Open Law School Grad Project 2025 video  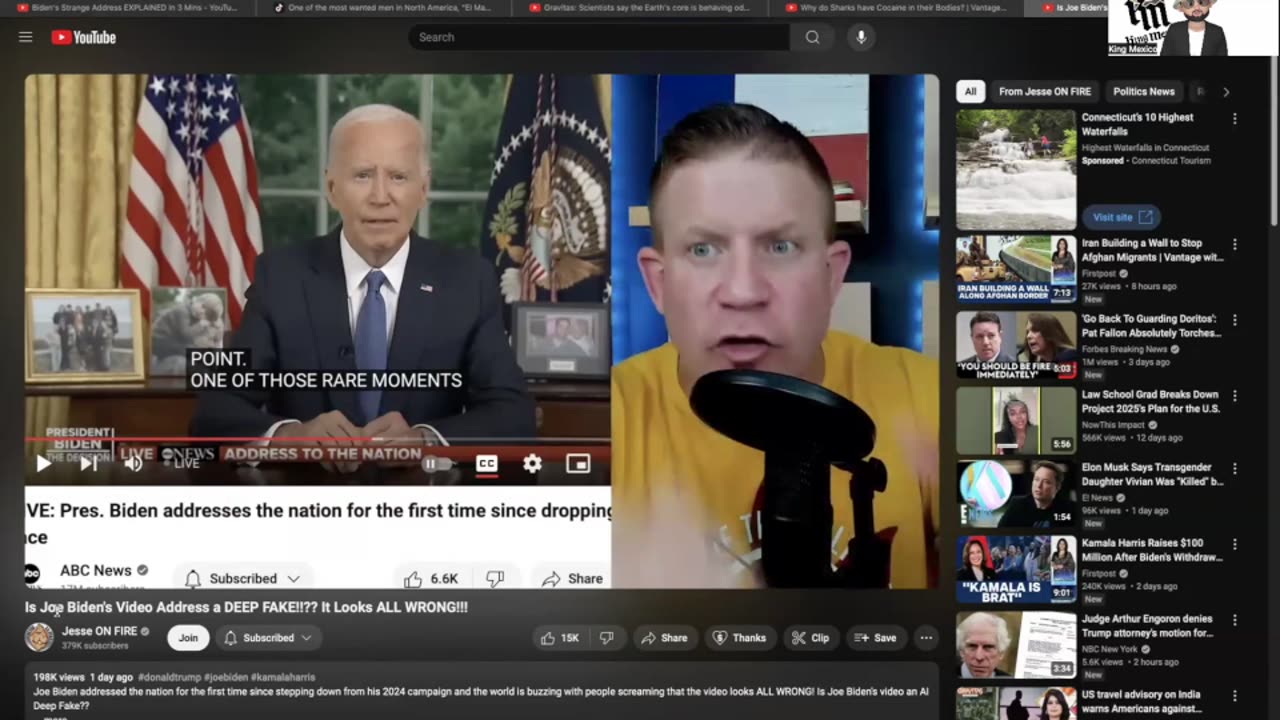(x=1016, y=420)
